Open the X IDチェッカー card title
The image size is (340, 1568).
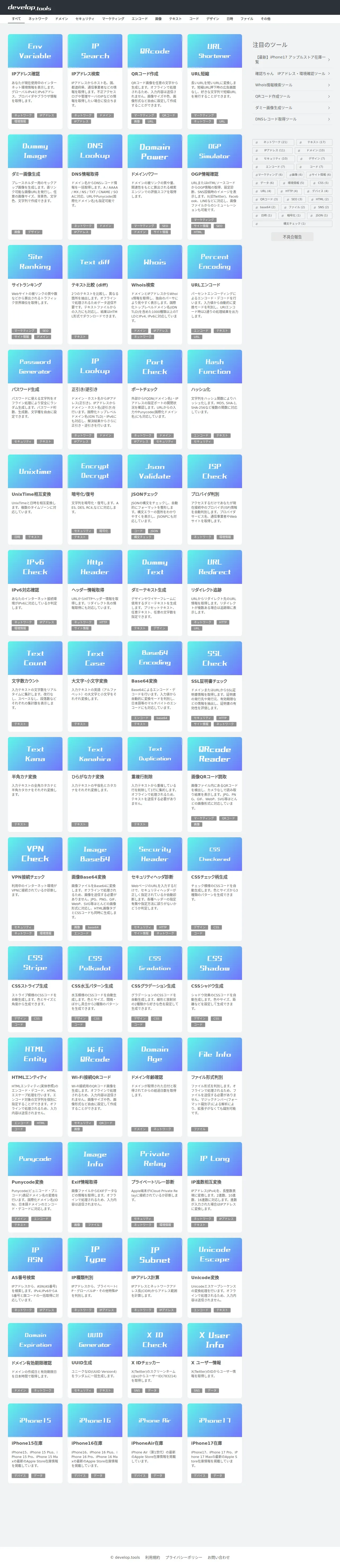pos(146,1363)
